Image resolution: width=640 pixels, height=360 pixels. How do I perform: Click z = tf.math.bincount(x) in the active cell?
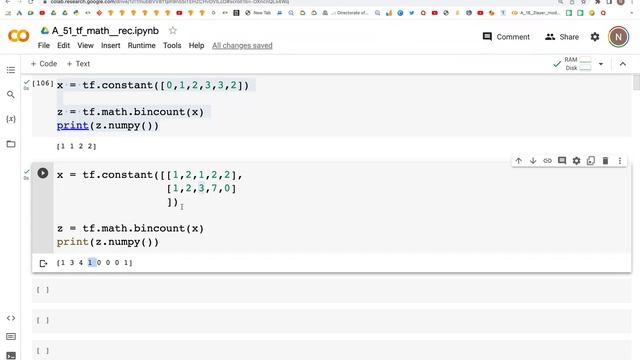[130, 228]
